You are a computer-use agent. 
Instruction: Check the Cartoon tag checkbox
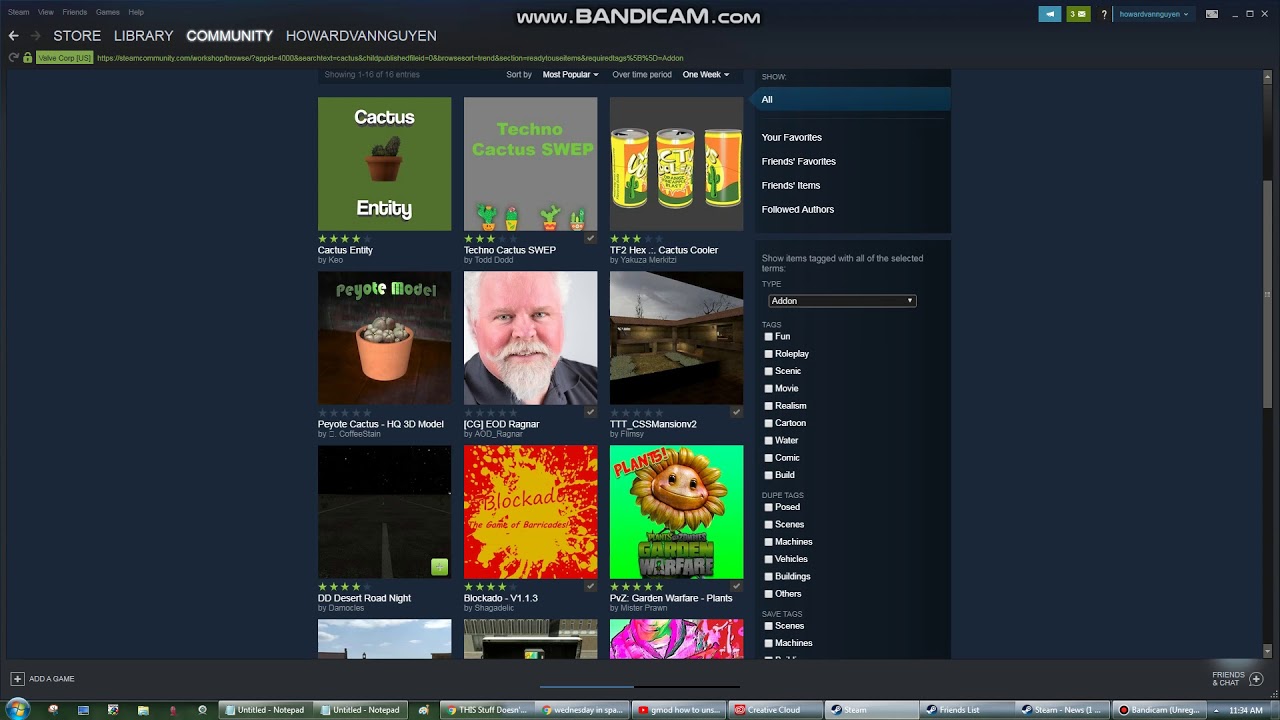tap(768, 423)
